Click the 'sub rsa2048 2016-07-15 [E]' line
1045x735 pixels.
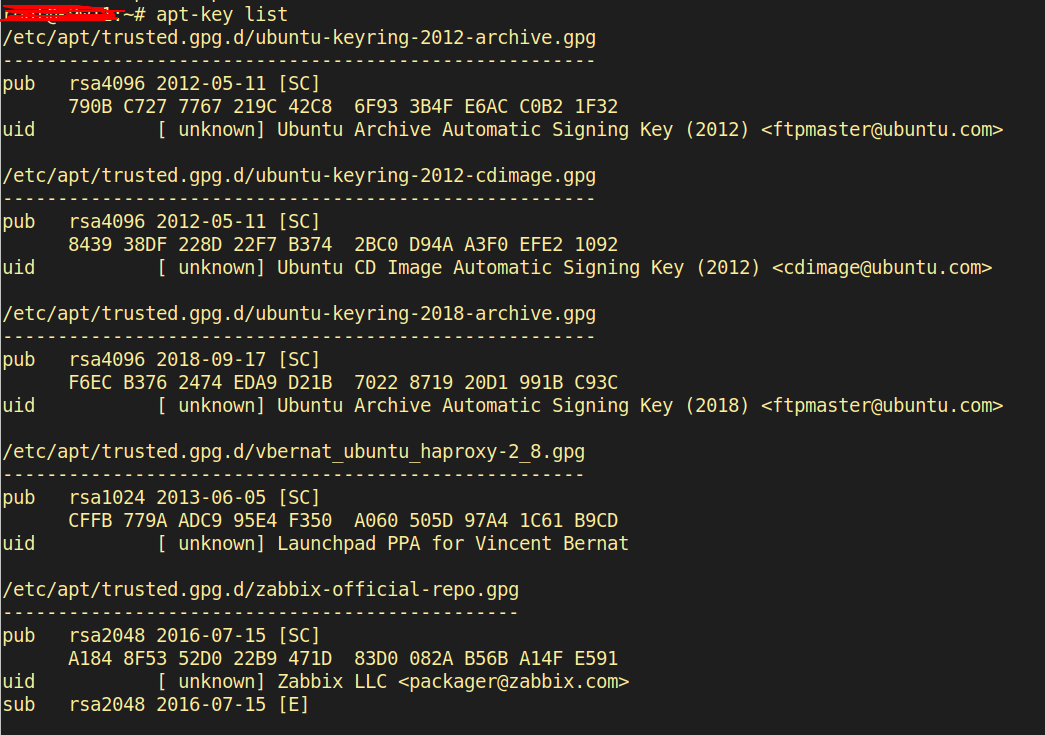pos(156,704)
